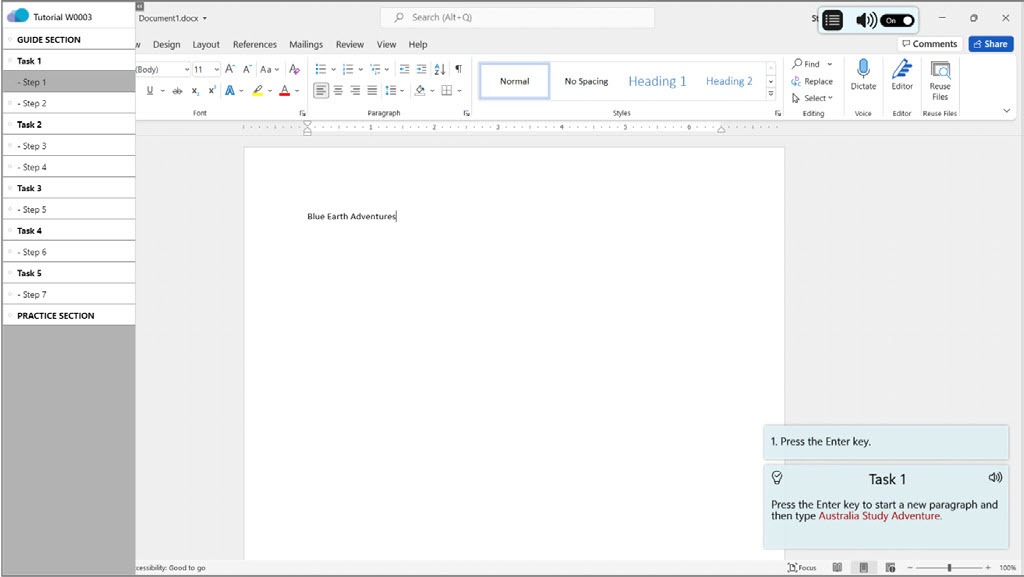Play the Task 1 audio speaker icon
Viewport: 1024px width, 577px height.
tap(994, 478)
